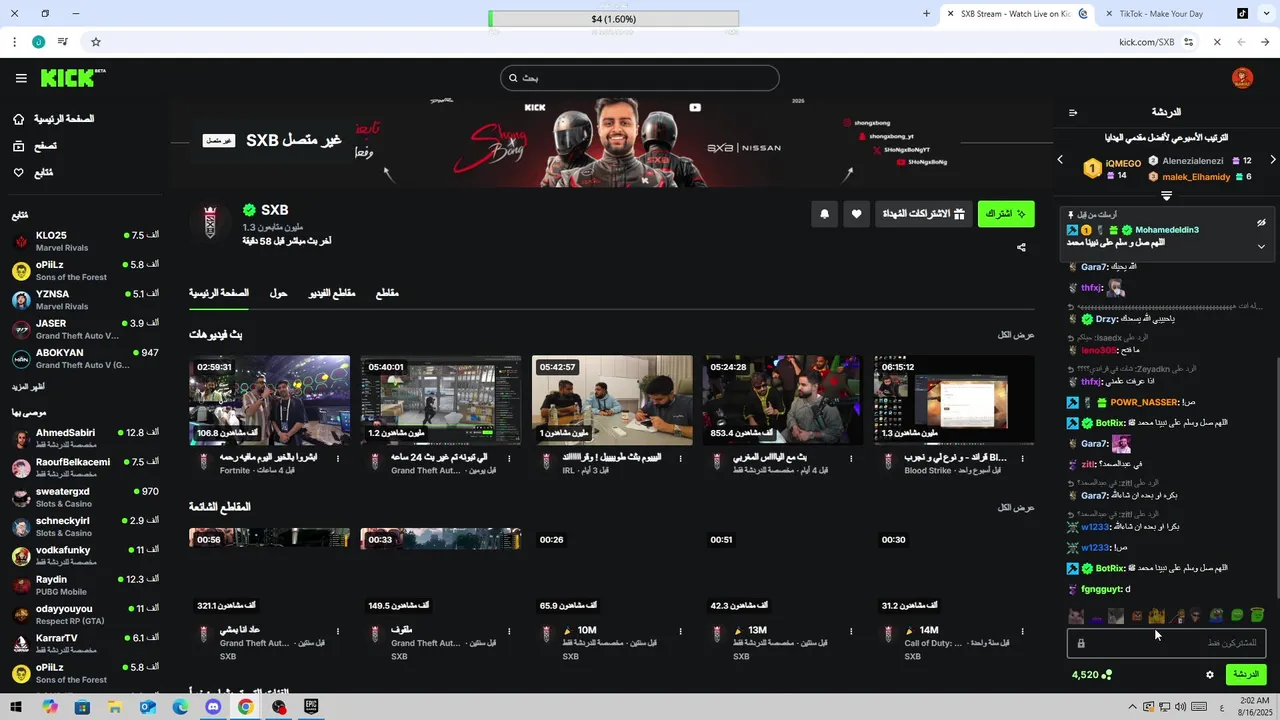Open the Fortnite stream video 02:59:31
The width and height of the screenshot is (1280, 720).
(269, 400)
